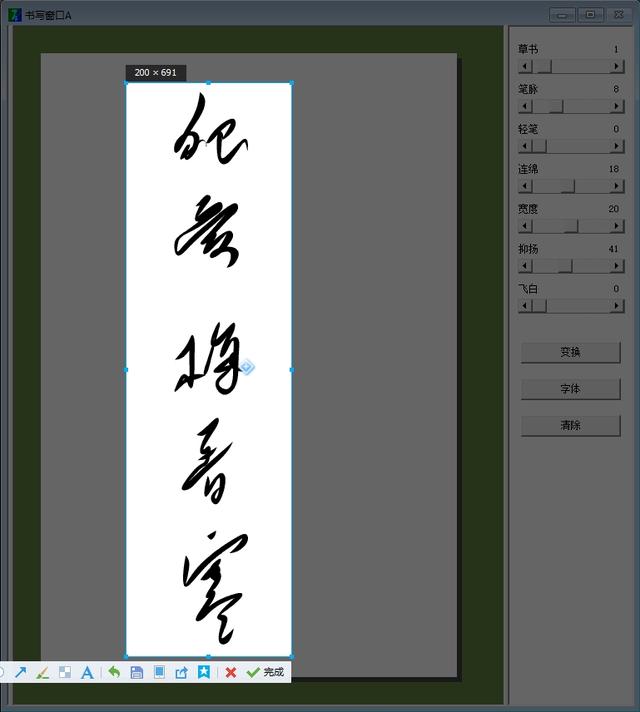Click the 草书 slider thumb
The height and width of the screenshot is (712, 640).
[544, 66]
